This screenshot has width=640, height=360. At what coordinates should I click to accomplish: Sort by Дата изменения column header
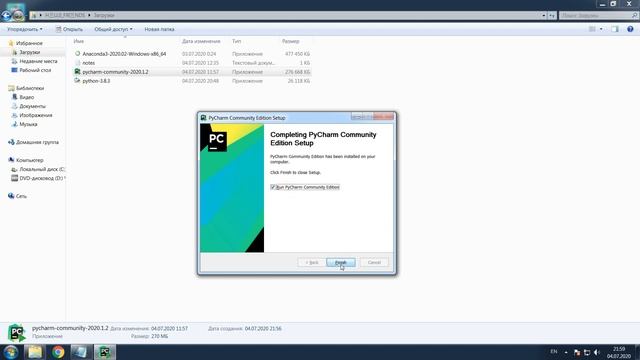(201, 41)
